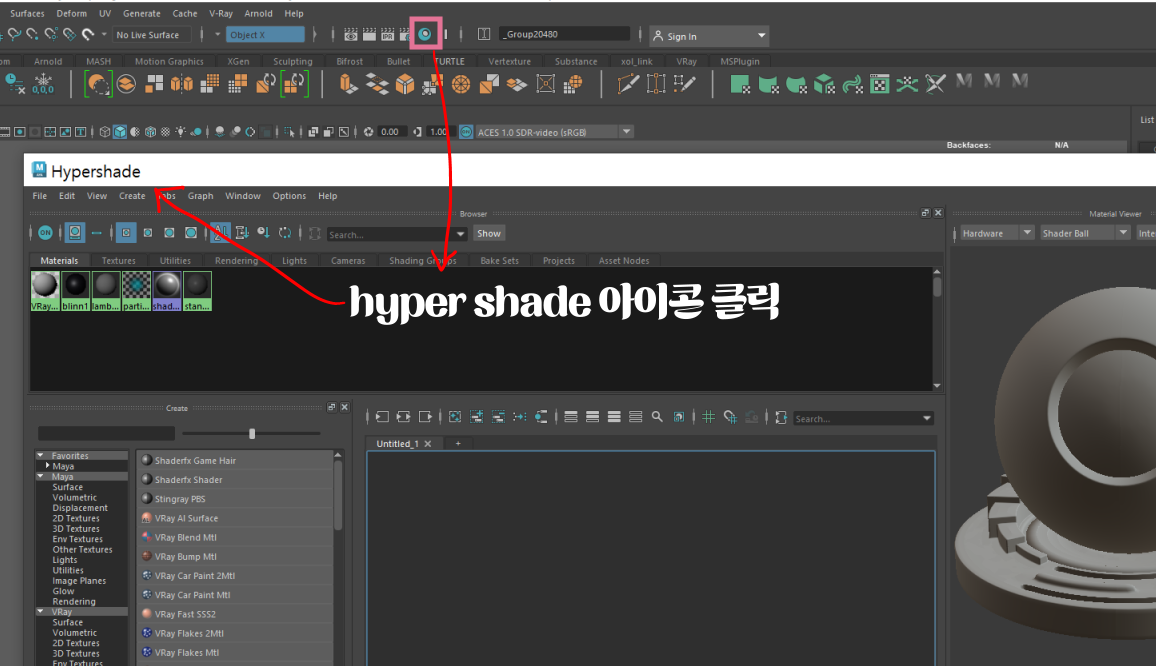Clear the graph in the work area toolbar
This screenshot has height=666, width=1156.
(455, 417)
